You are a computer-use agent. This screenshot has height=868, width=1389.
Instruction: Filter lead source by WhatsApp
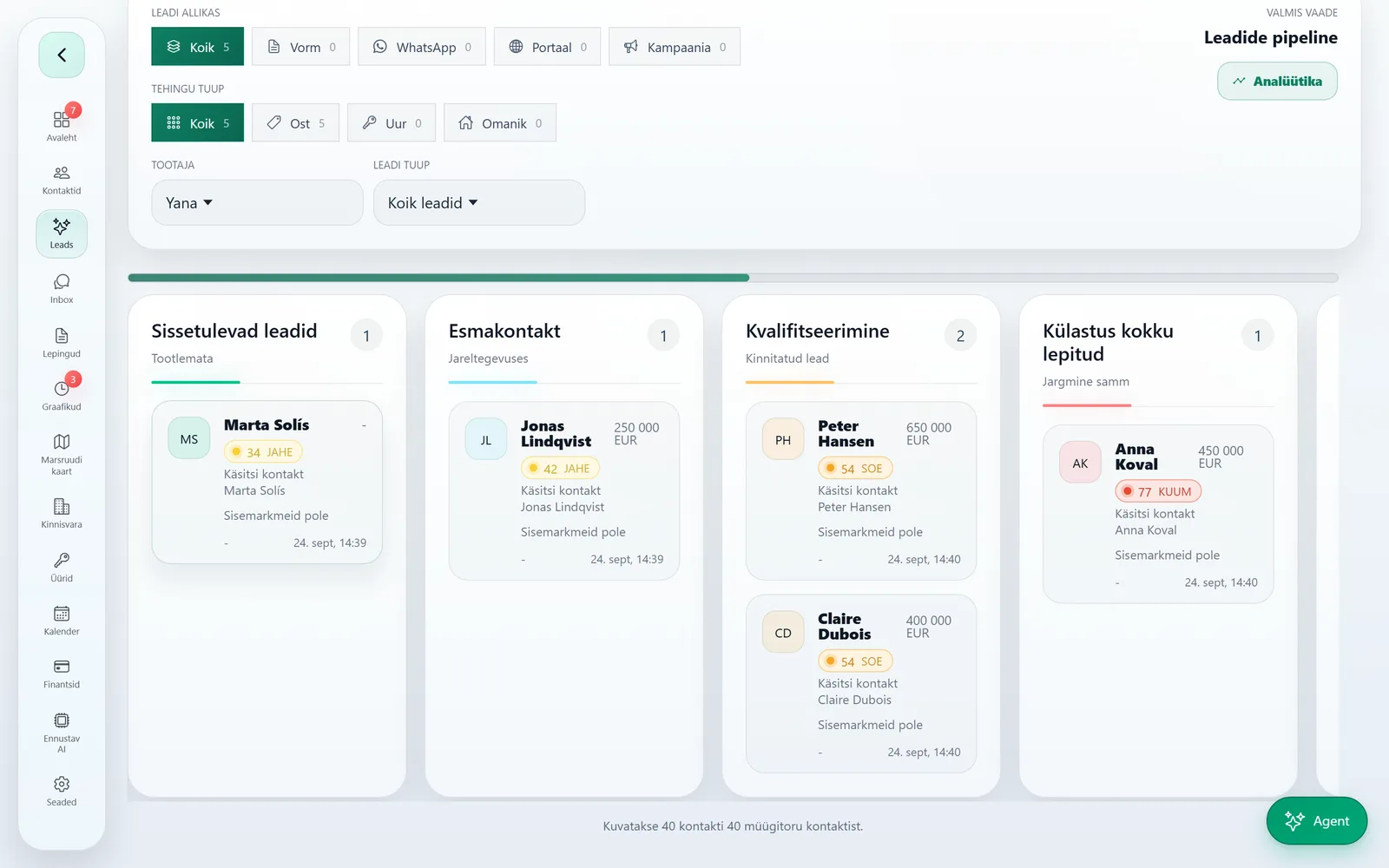coord(421,47)
